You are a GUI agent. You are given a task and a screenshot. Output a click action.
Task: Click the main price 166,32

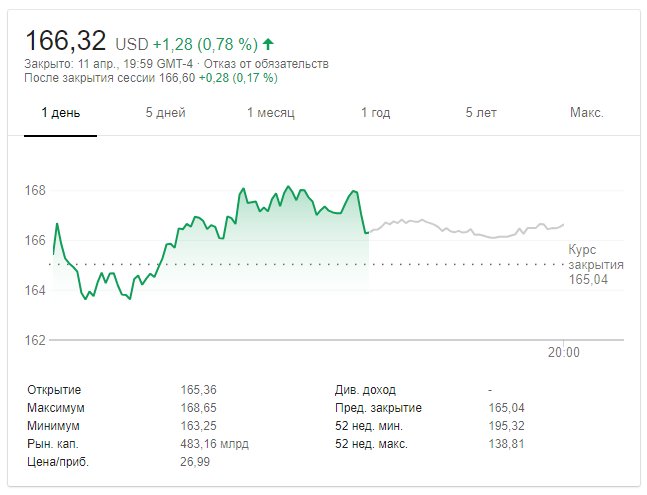66,42
